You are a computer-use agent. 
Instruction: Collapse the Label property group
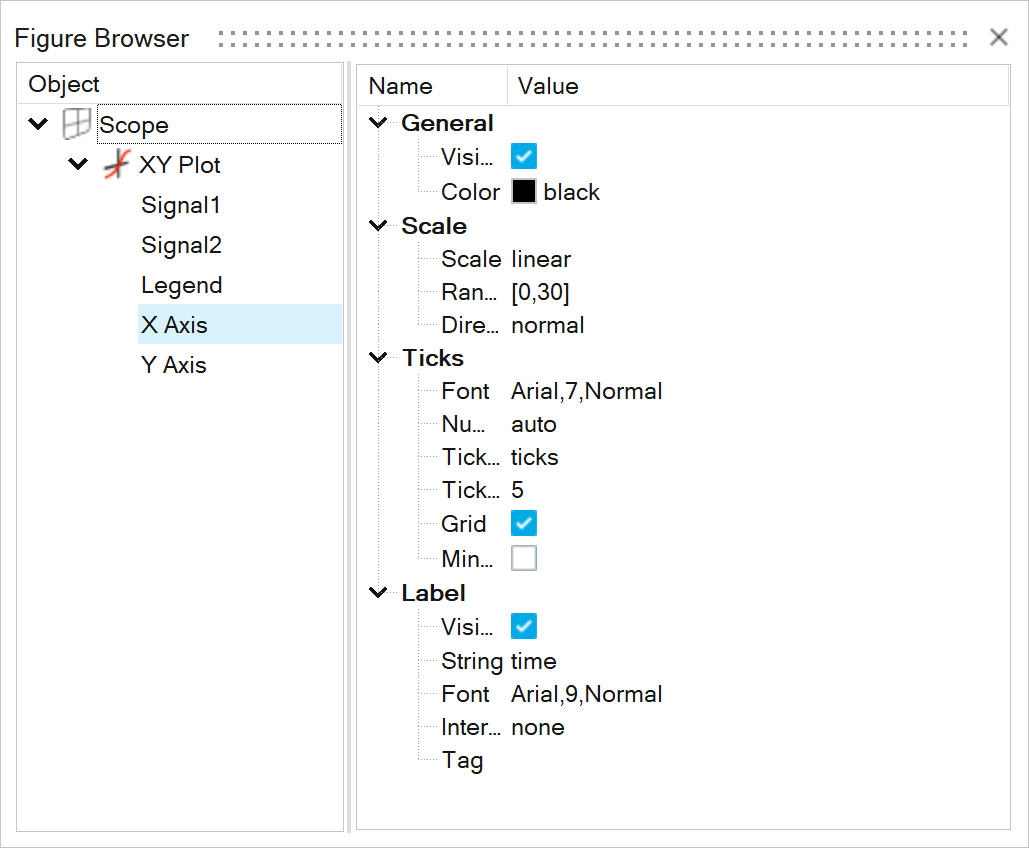[378, 593]
